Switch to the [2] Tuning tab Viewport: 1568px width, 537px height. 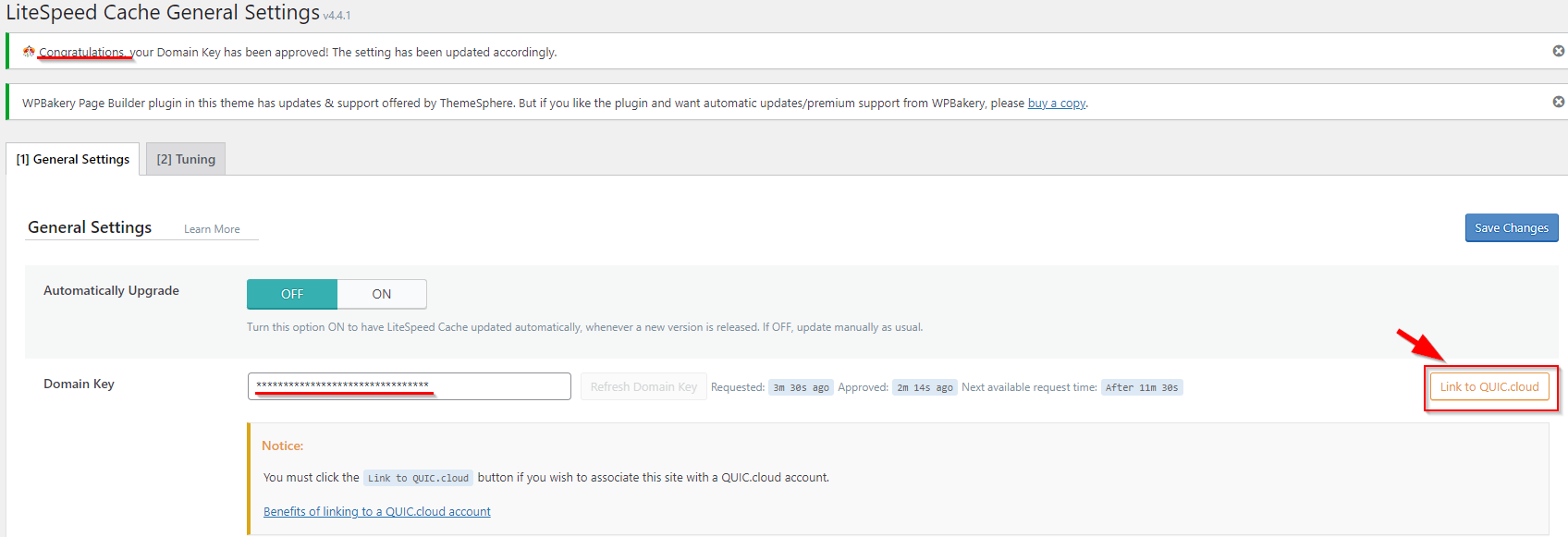click(x=186, y=159)
